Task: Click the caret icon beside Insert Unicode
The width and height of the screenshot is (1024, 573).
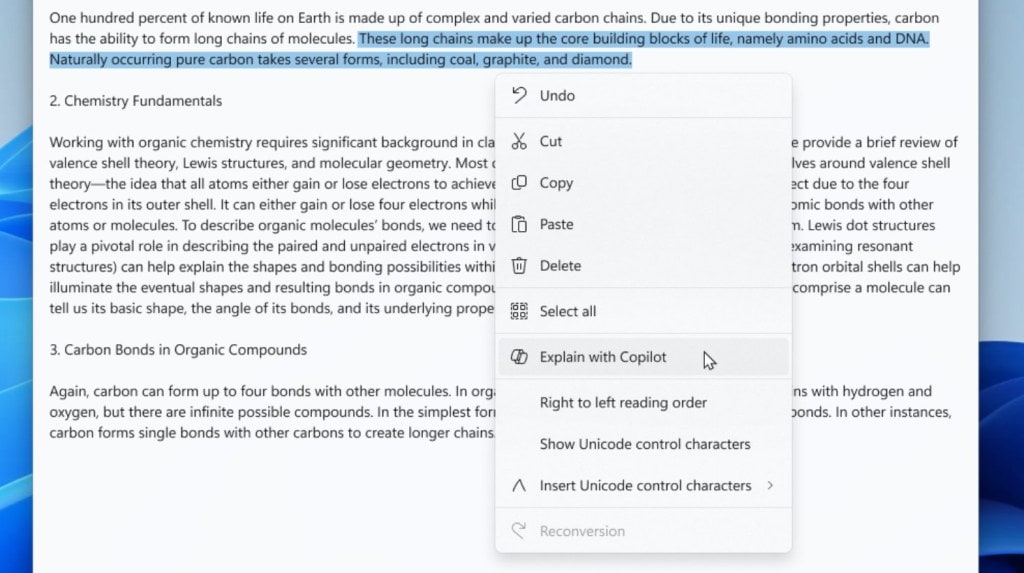Action: pos(518,485)
